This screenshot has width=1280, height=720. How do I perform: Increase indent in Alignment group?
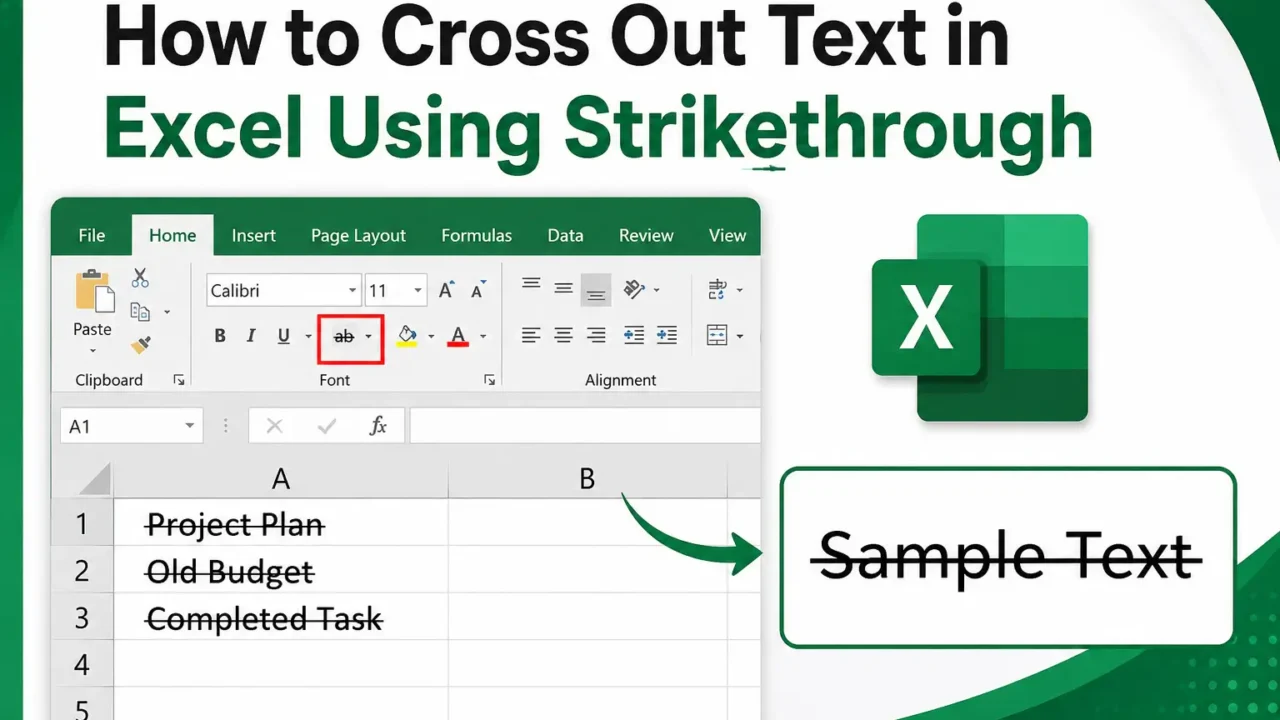tap(667, 336)
